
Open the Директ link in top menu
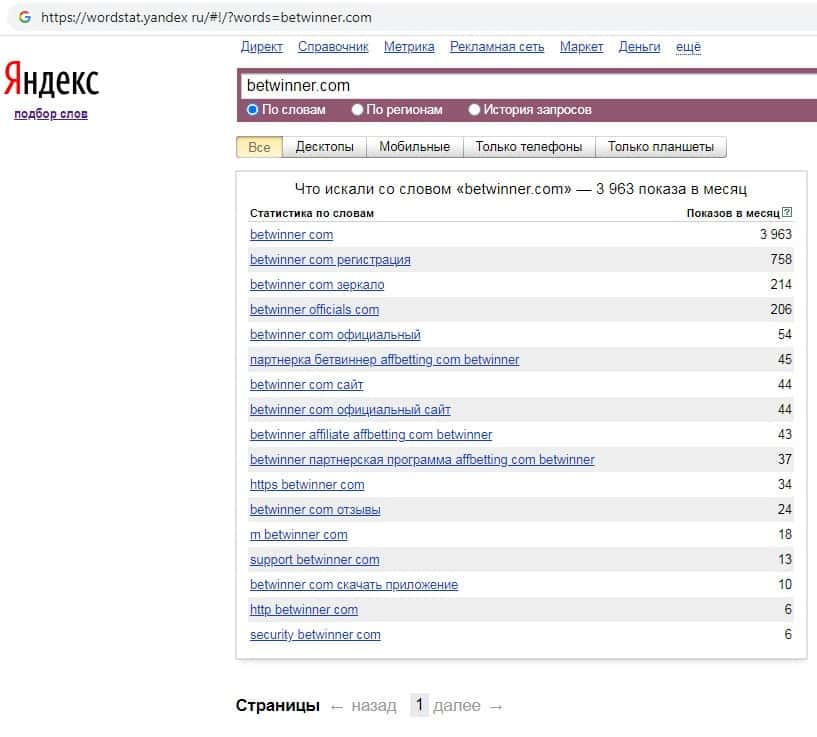tap(262, 47)
